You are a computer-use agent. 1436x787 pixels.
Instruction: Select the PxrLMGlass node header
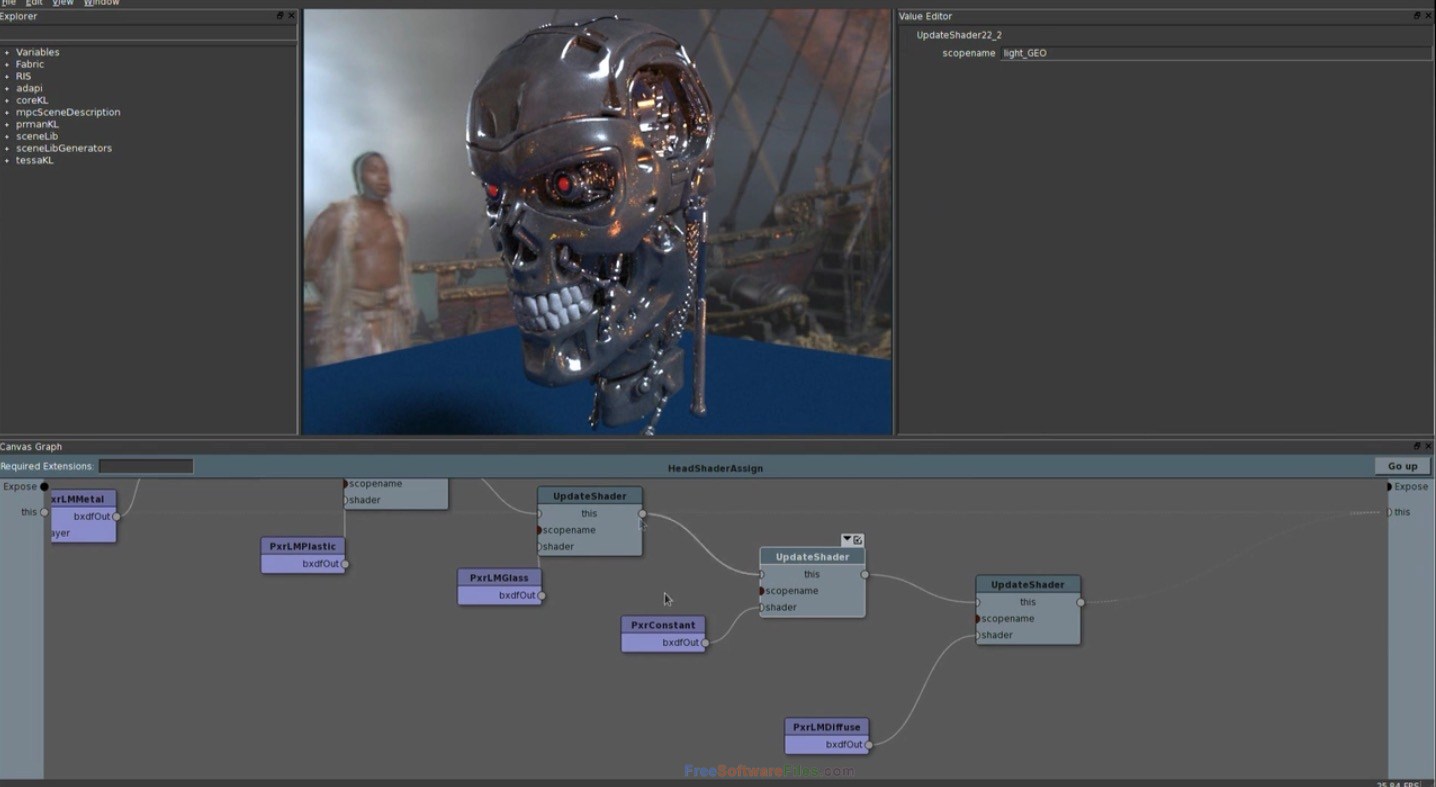coord(500,578)
